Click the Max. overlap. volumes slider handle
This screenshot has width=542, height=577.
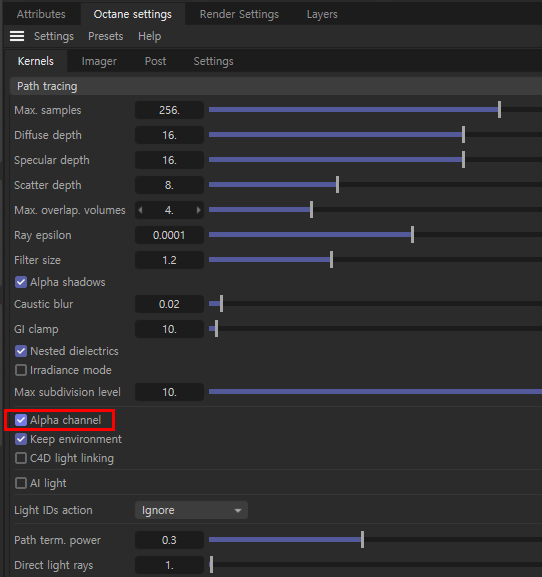(311, 210)
